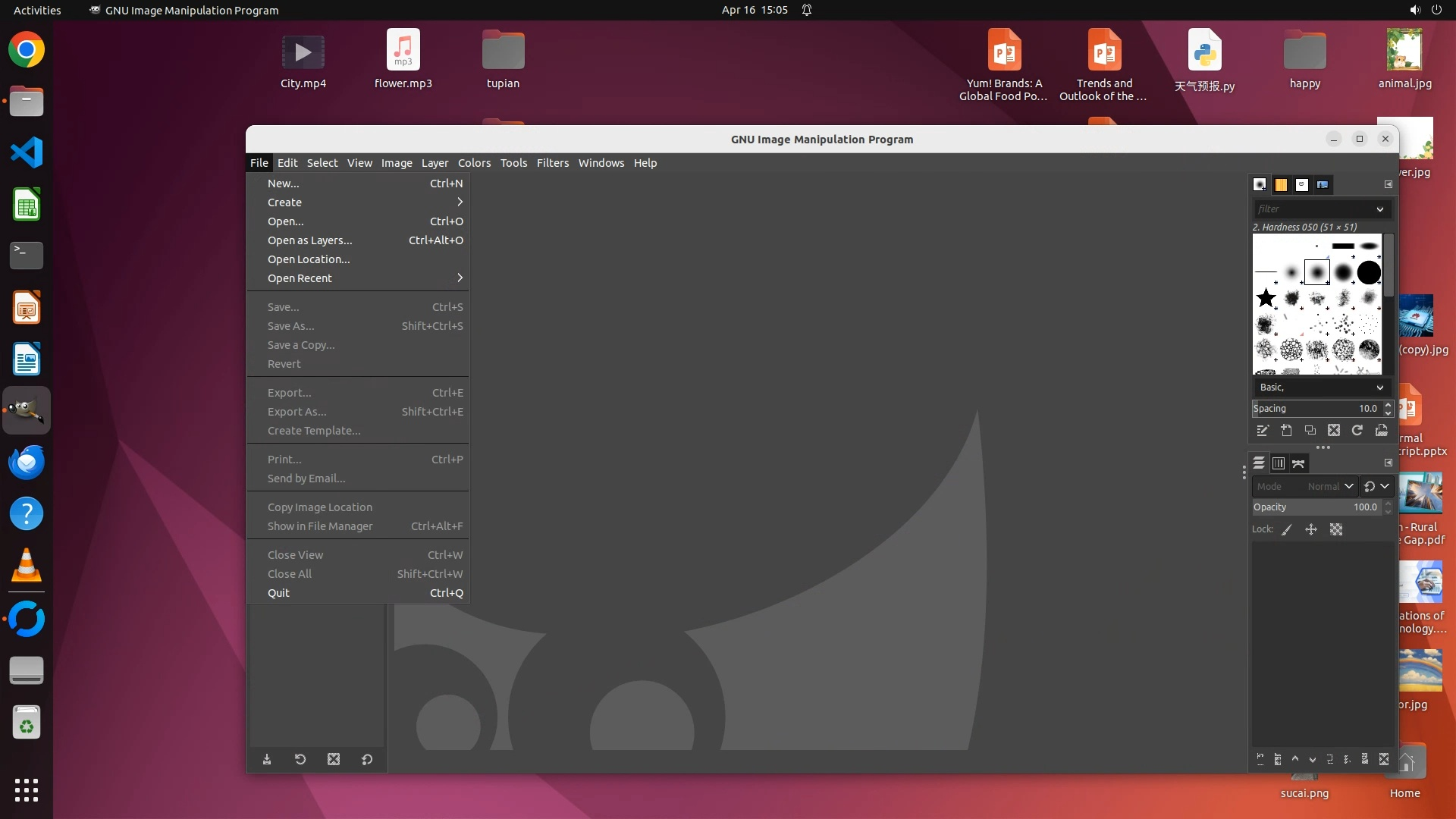
Task: Click the edit brush icon
Action: point(1263,431)
